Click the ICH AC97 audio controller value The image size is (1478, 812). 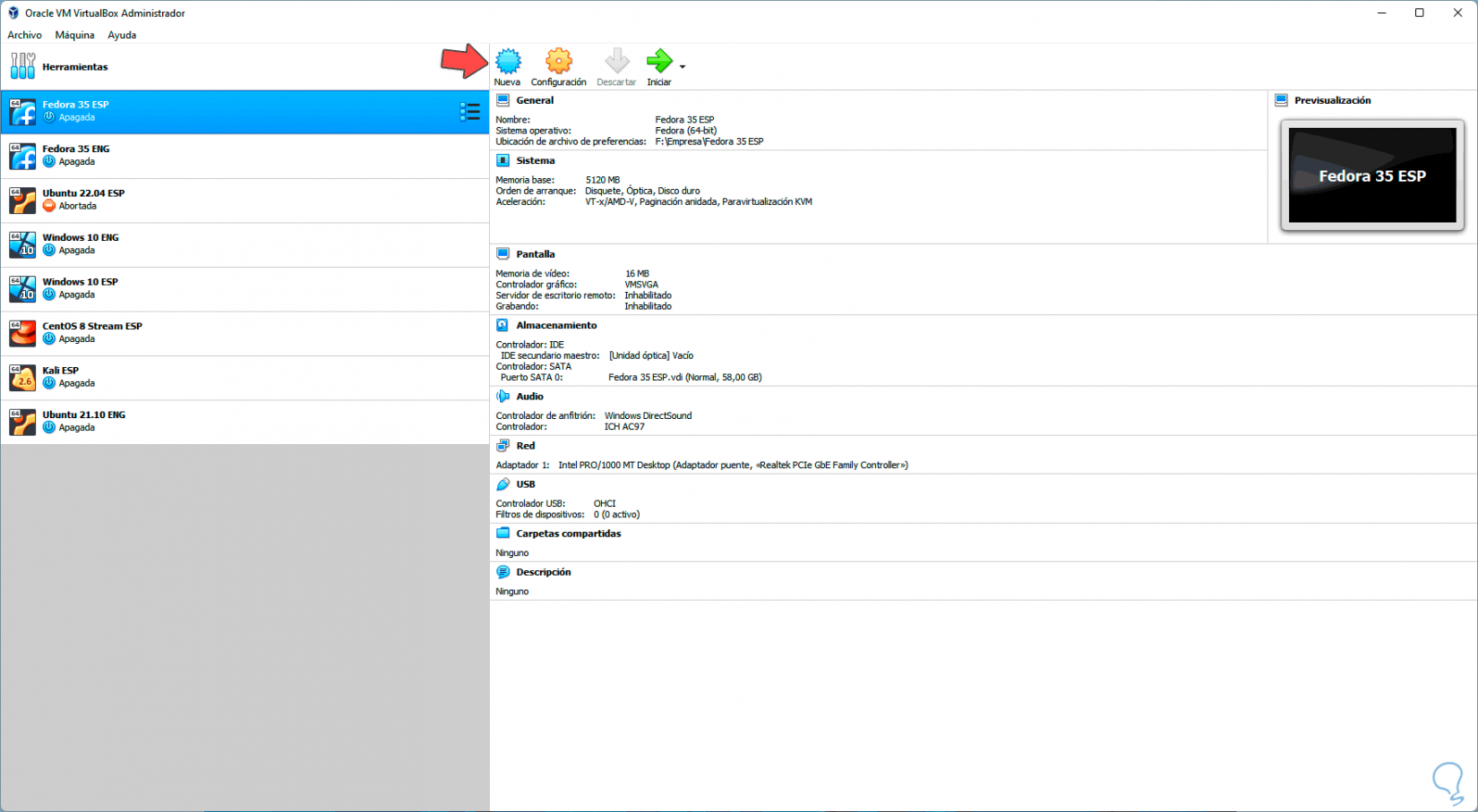pyautogui.click(x=624, y=427)
